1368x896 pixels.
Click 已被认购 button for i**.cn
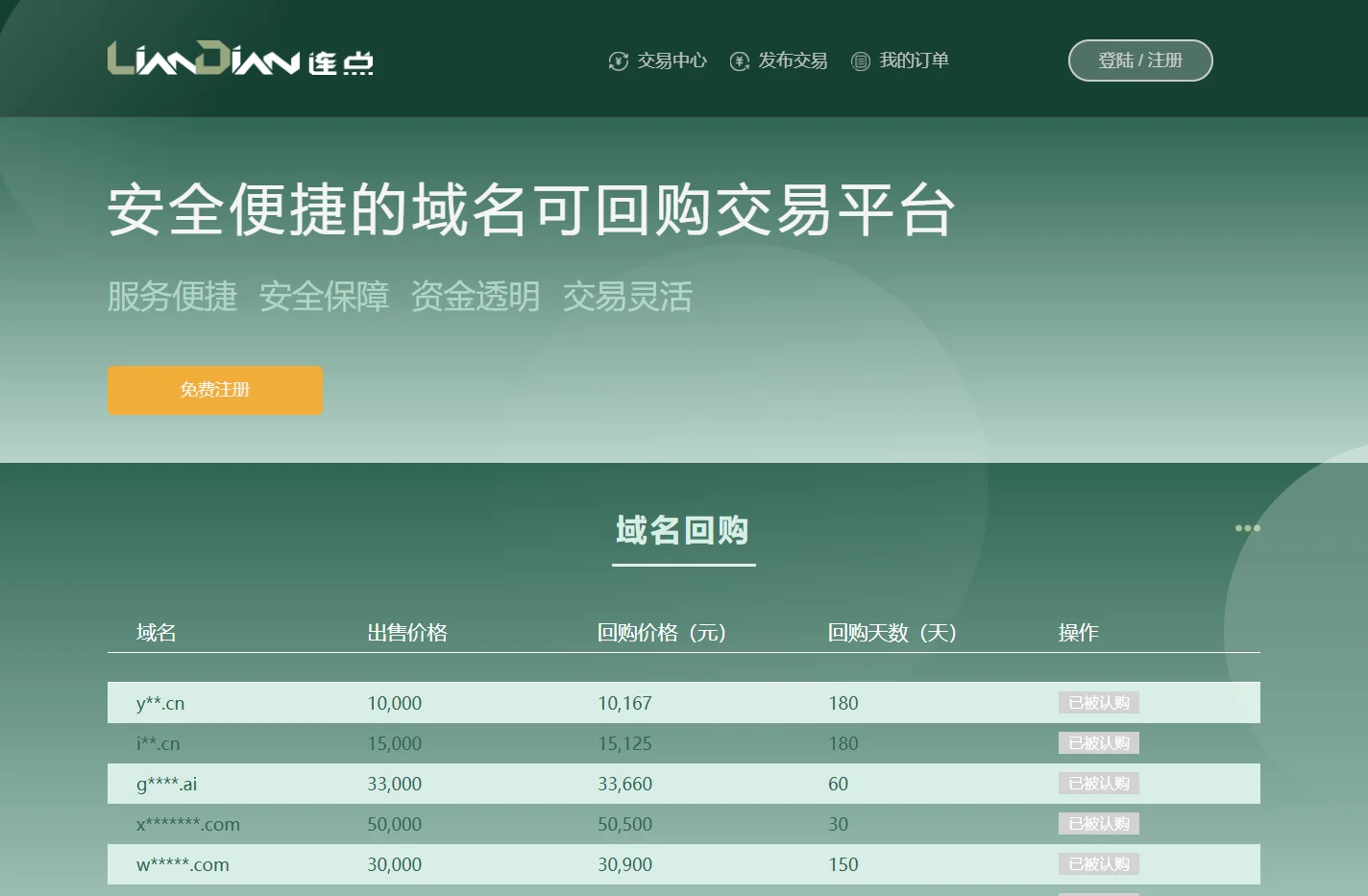pyautogui.click(x=1099, y=743)
